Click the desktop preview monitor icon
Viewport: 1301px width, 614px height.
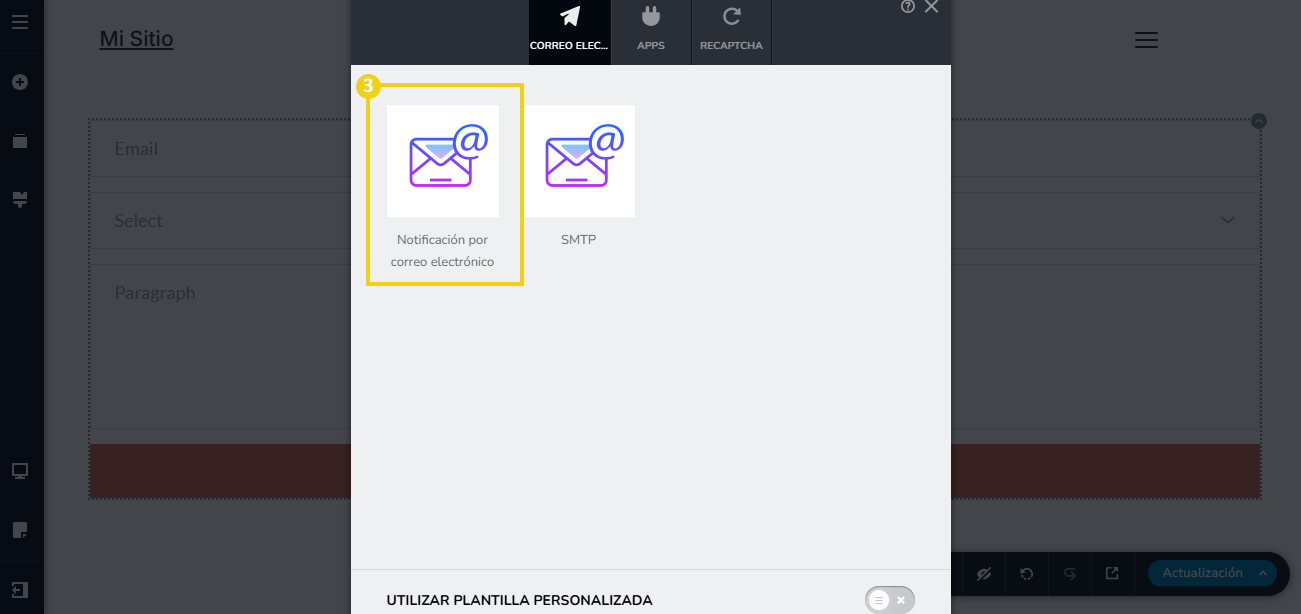tap(20, 471)
